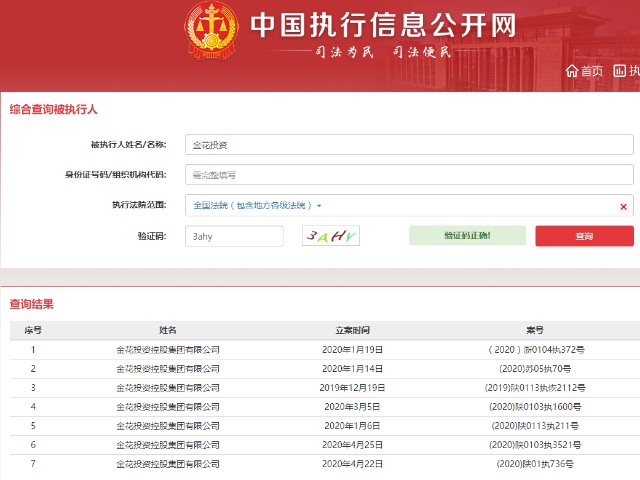Click the home house icon
The image size is (640, 480).
(x=572, y=71)
